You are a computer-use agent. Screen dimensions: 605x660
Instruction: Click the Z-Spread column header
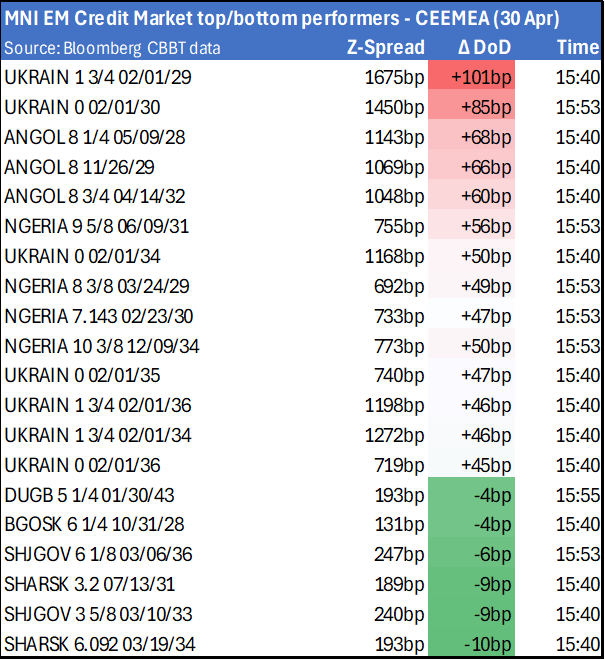(x=385, y=48)
